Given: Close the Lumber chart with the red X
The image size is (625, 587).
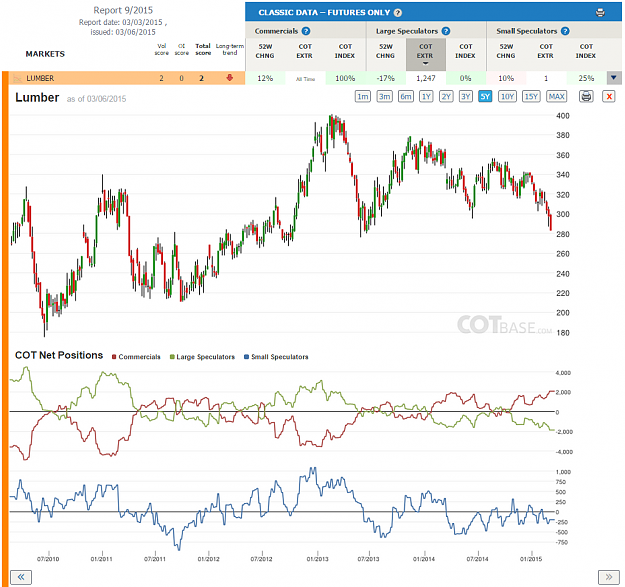Looking at the screenshot, I should point(609,96).
